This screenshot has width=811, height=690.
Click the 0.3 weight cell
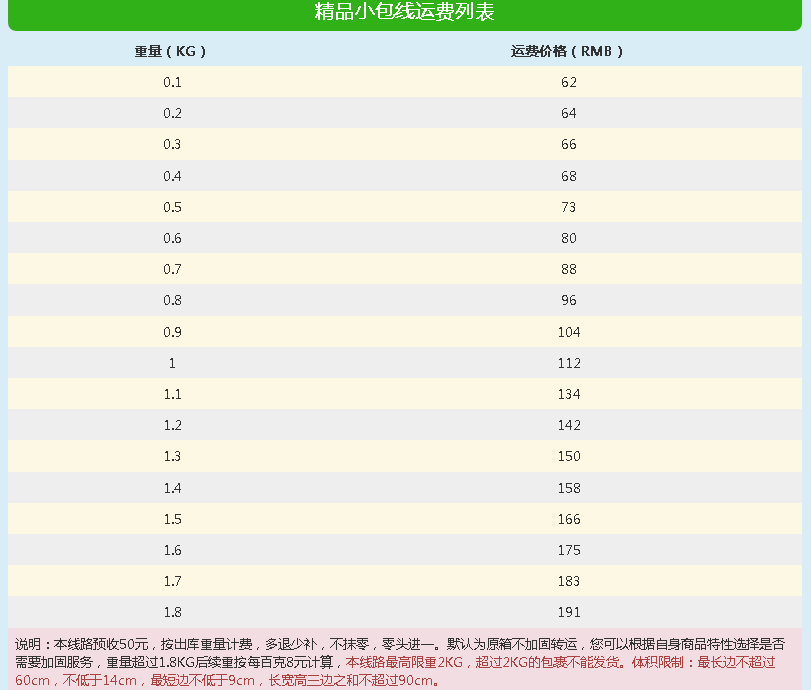[172, 144]
